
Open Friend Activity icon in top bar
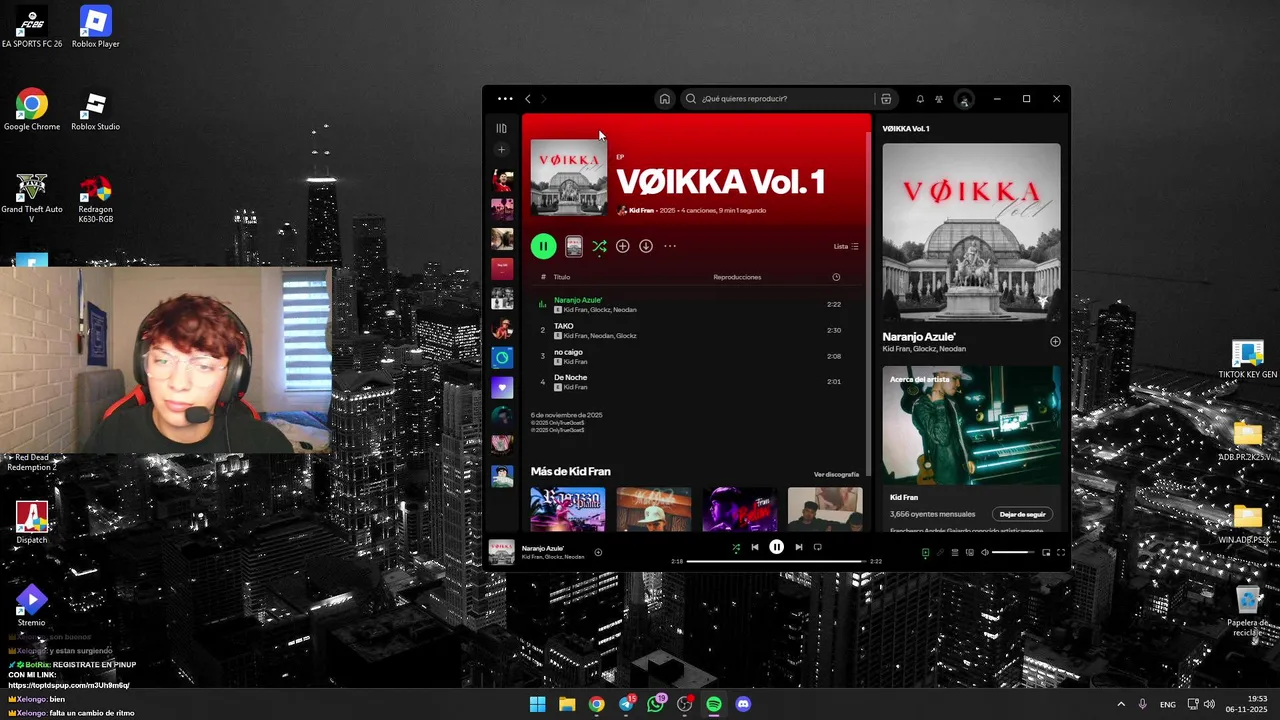point(939,99)
